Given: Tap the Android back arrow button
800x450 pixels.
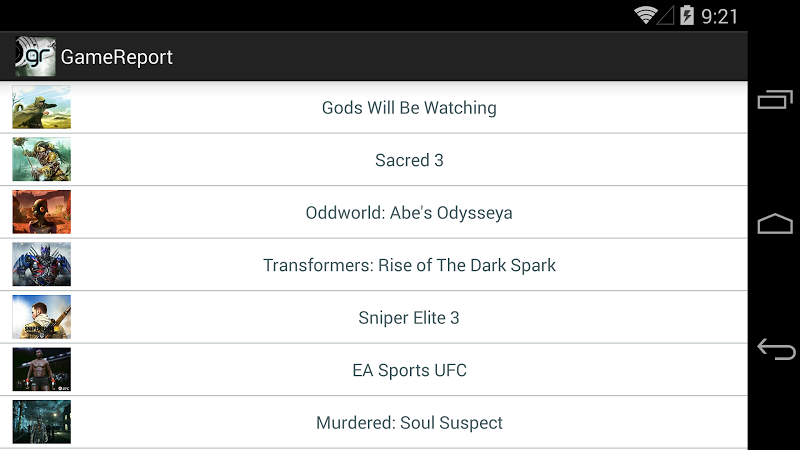Looking at the screenshot, I should click(x=776, y=349).
